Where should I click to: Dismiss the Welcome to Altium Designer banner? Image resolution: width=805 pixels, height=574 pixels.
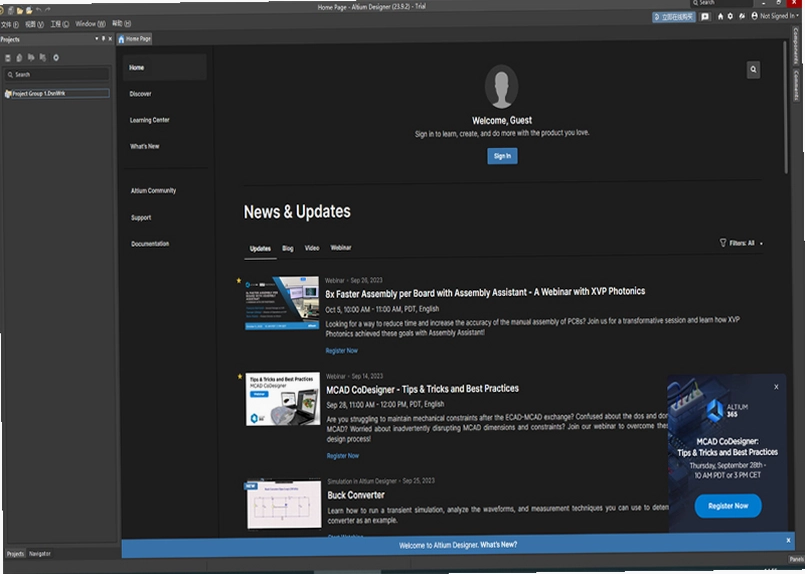(789, 540)
